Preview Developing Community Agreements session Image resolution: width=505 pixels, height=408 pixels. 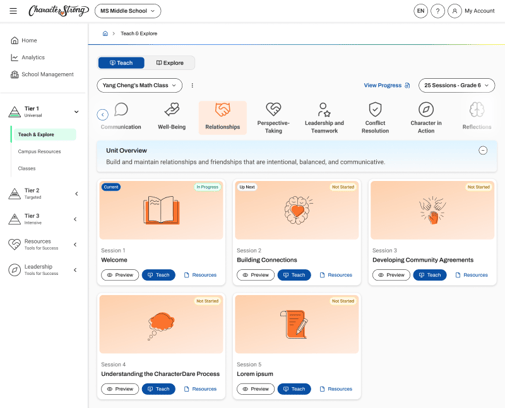[391, 275]
